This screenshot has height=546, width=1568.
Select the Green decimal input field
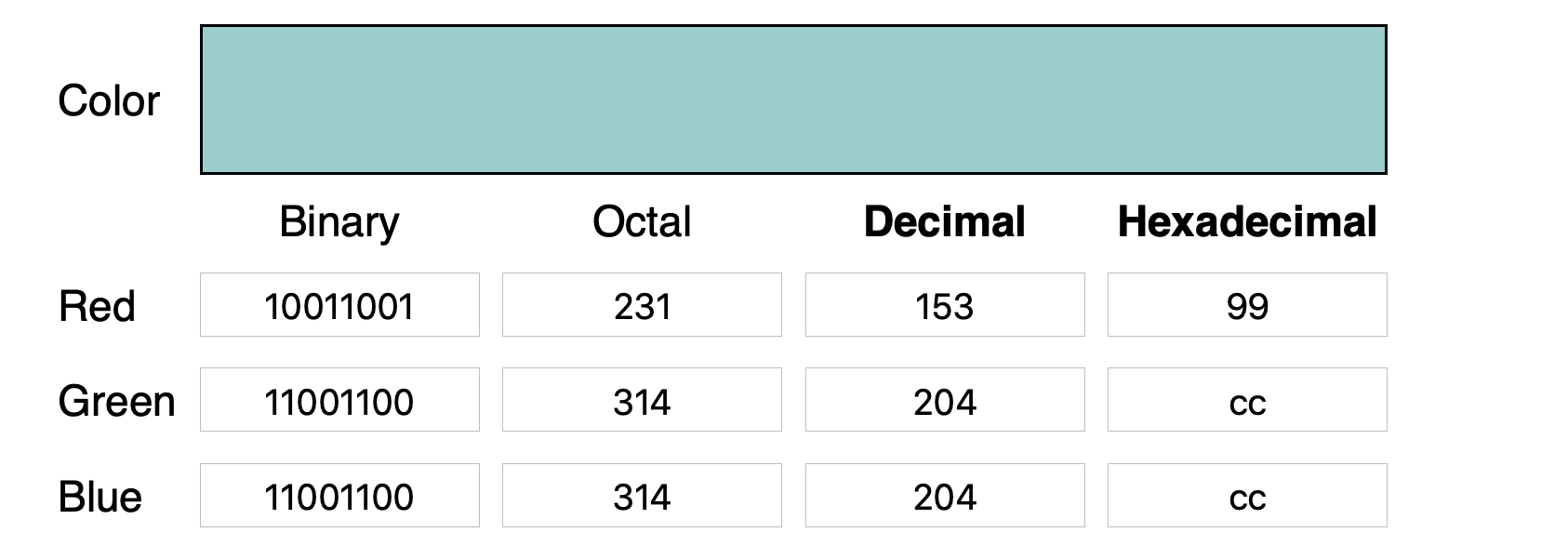pyautogui.click(x=944, y=401)
